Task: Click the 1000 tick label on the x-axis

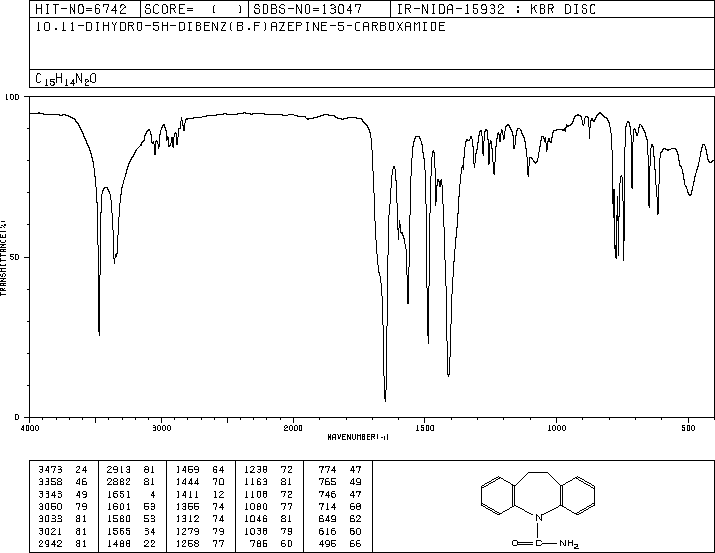Action: 556,428
